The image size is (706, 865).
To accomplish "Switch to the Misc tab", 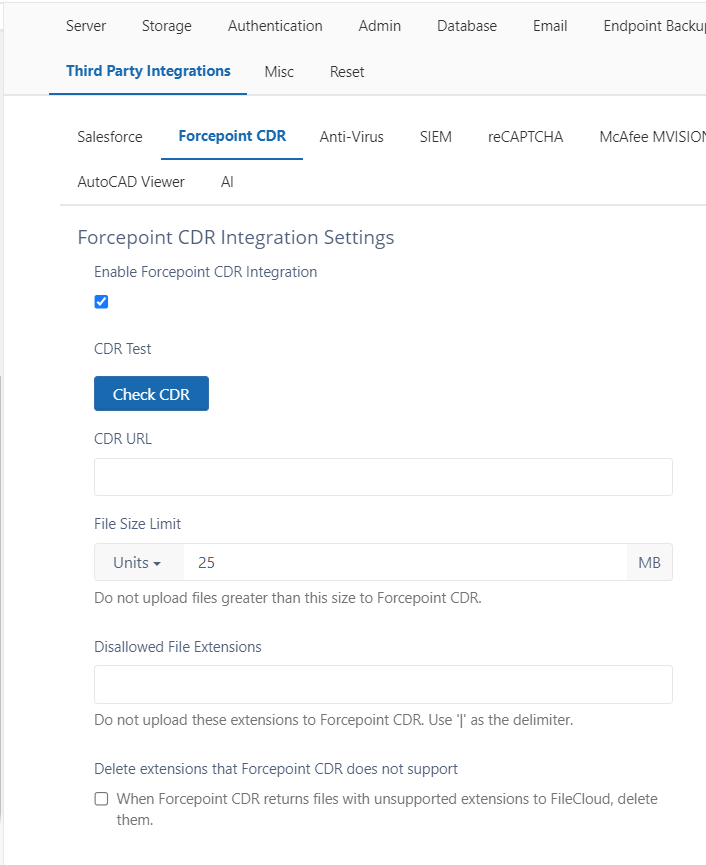I will (x=279, y=72).
